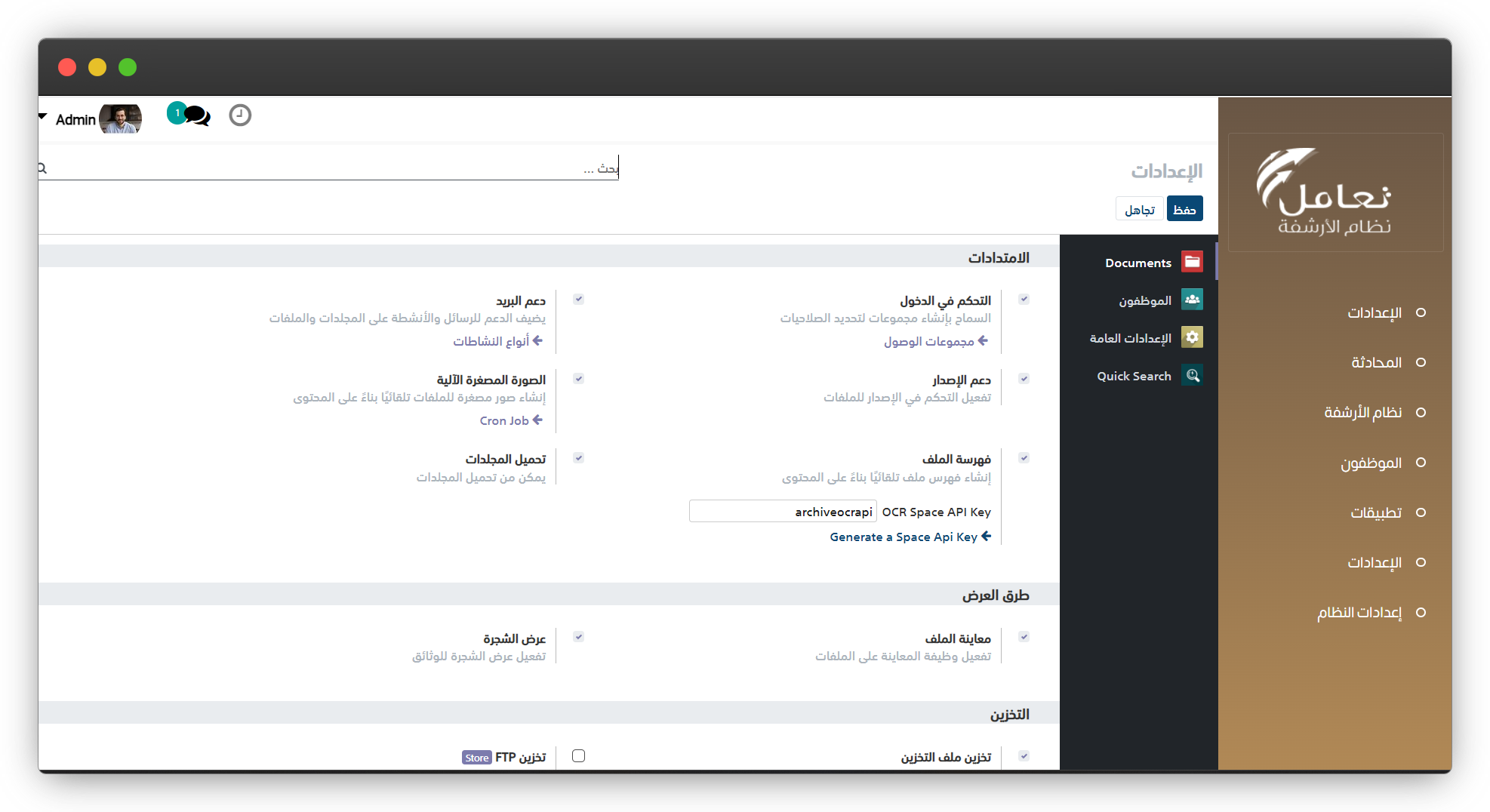Open the activities clock icon
The width and height of the screenshot is (1490, 812).
coord(240,115)
